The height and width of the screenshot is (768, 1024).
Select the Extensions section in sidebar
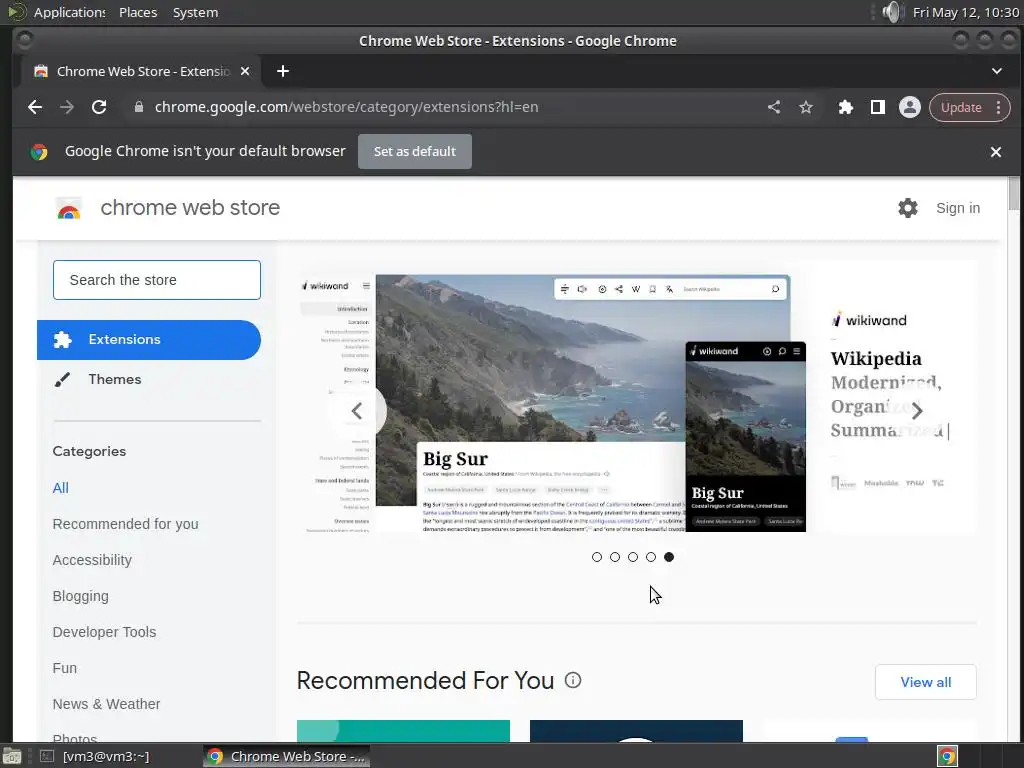pos(149,340)
